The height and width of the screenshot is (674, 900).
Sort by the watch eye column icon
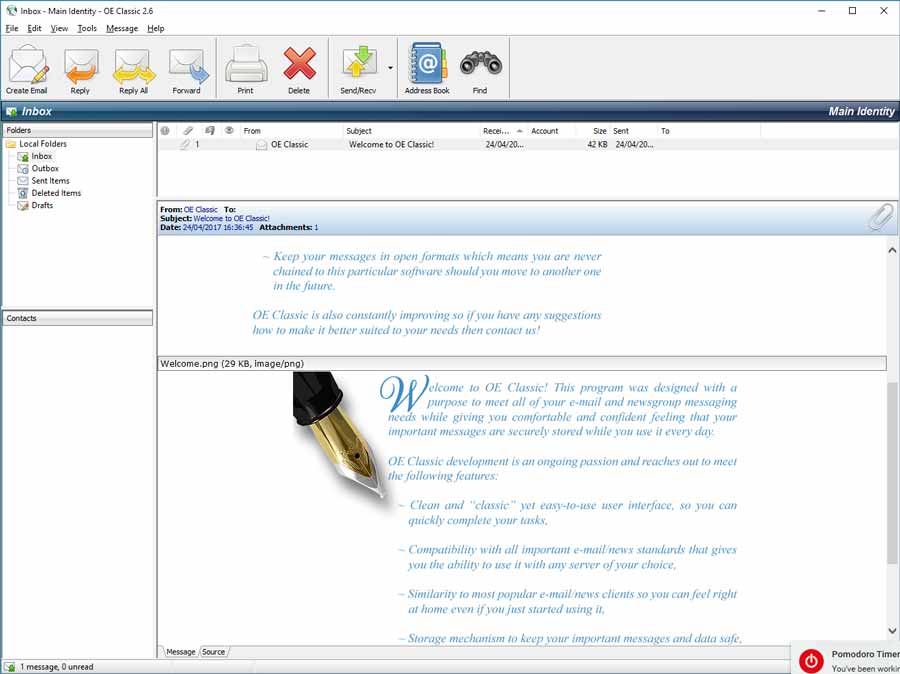point(229,131)
